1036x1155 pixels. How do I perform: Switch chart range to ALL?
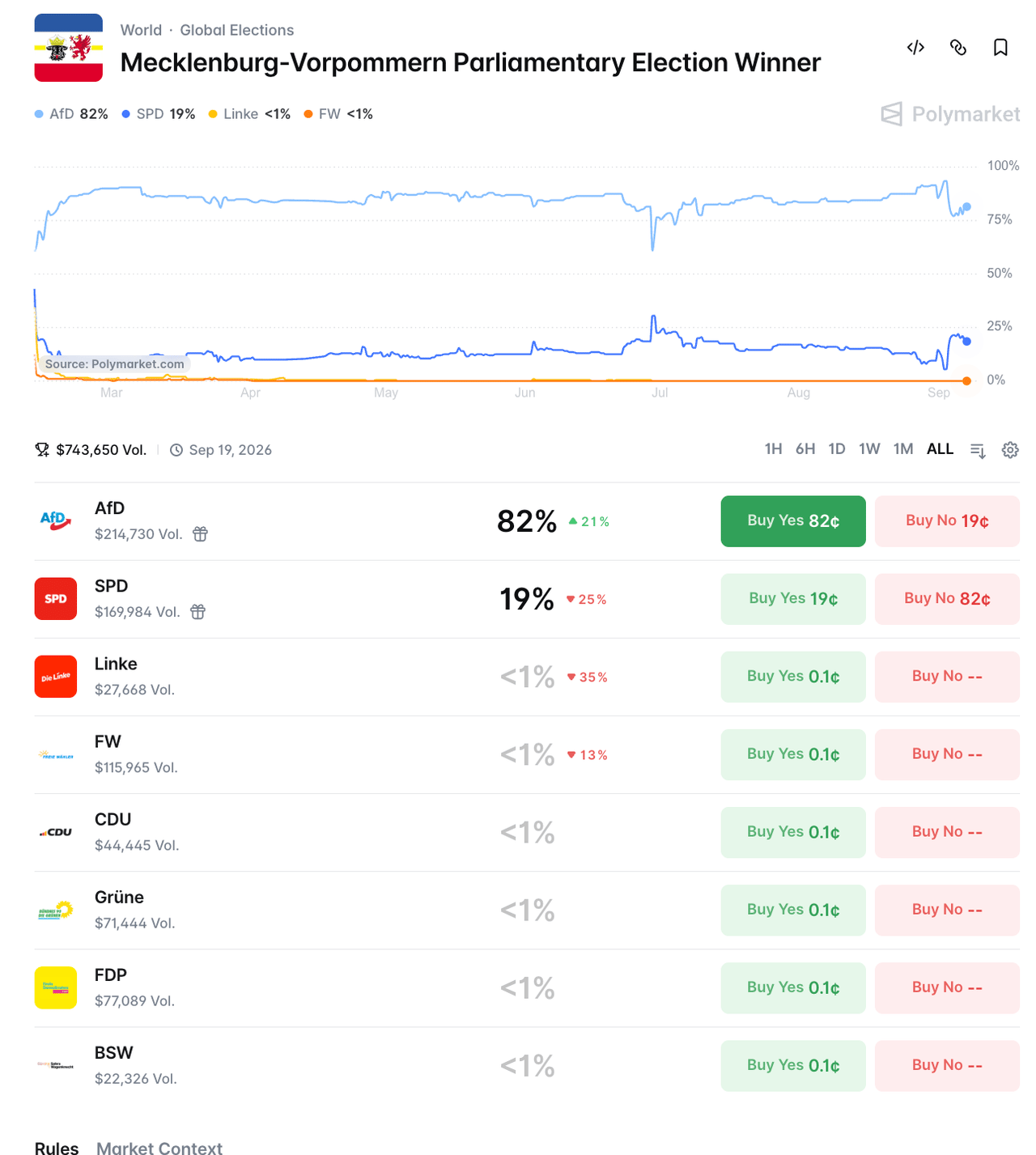(940, 449)
